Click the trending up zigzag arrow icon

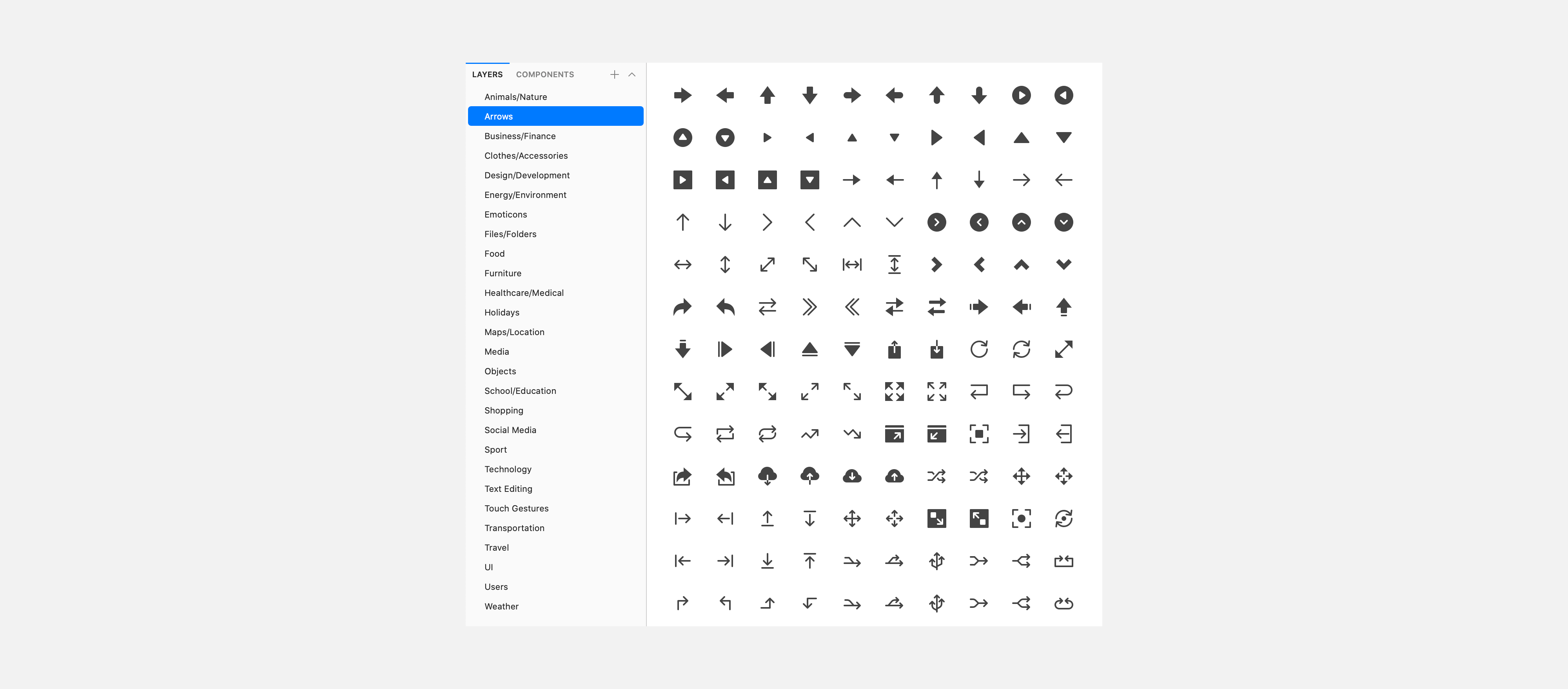click(809, 434)
